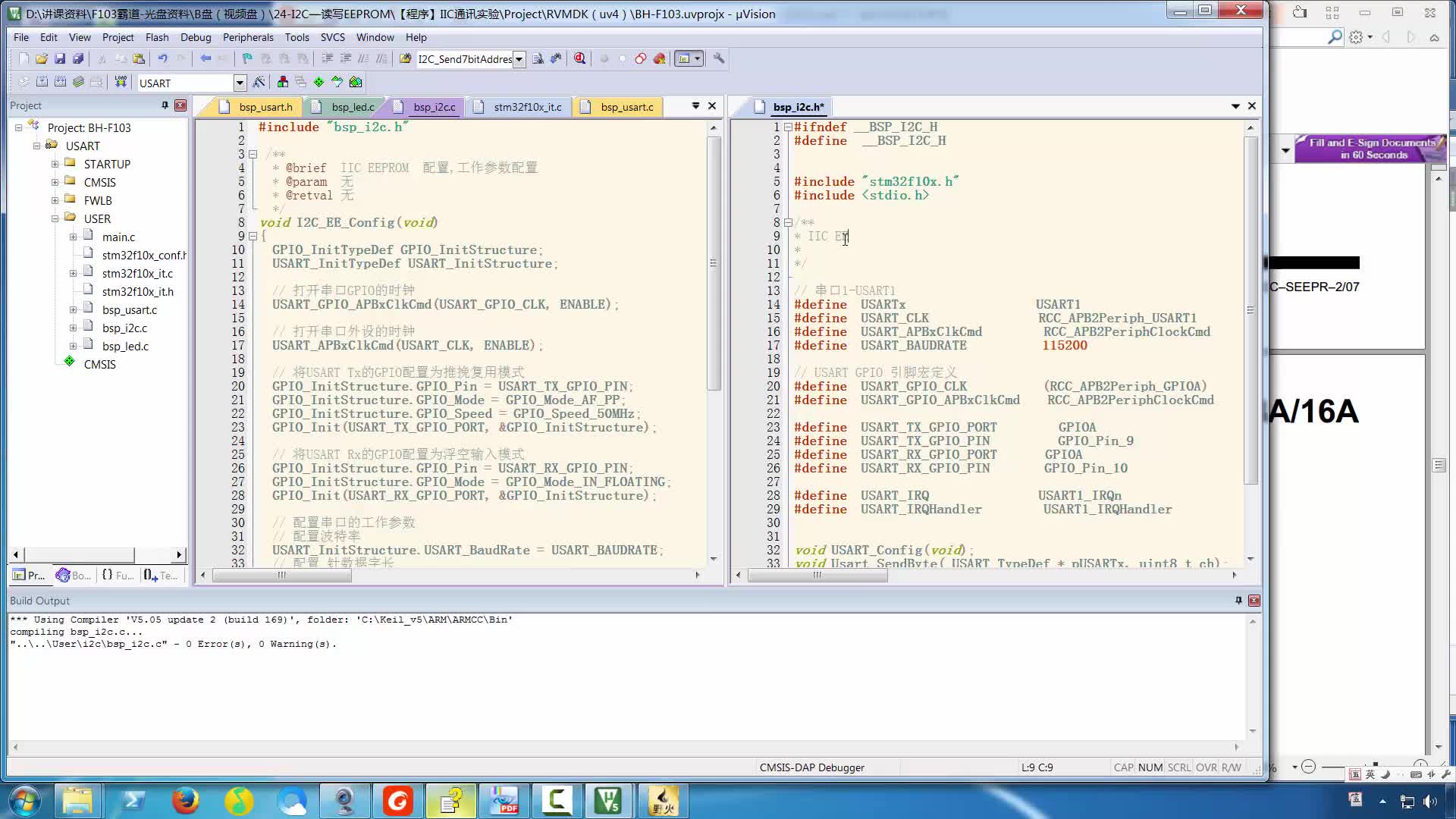Image resolution: width=1456 pixels, height=819 pixels.
Task: Open right editor's tab list dropdown
Action: tap(1235, 106)
